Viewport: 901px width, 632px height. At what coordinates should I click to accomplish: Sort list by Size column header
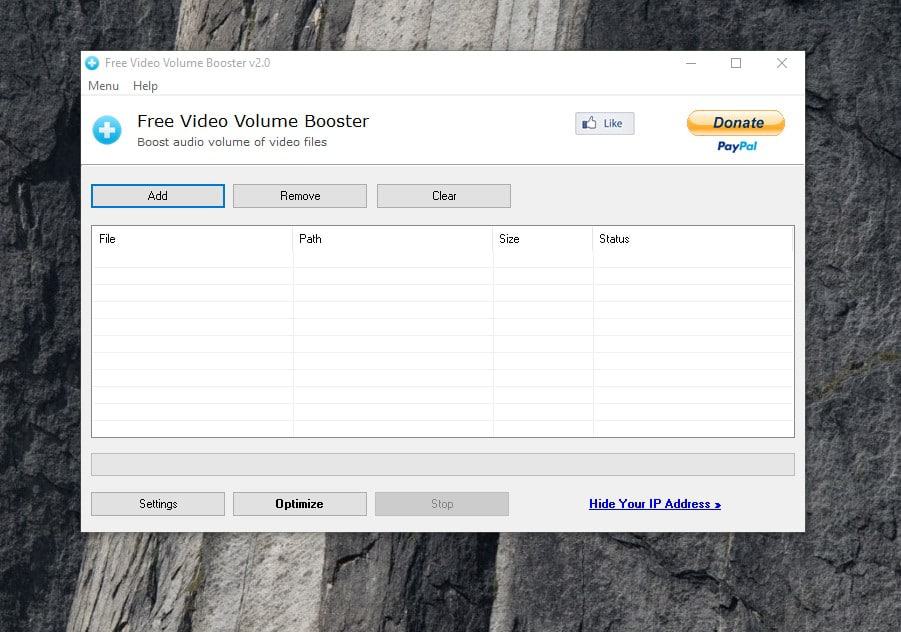pyautogui.click(x=543, y=239)
